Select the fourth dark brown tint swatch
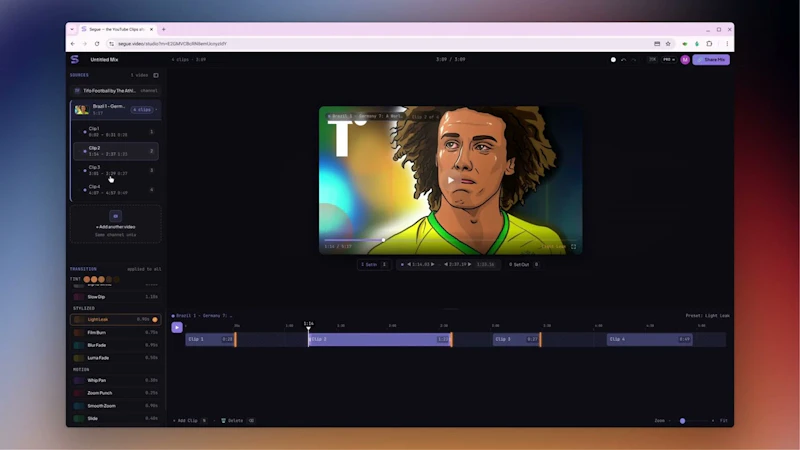 (x=109, y=279)
